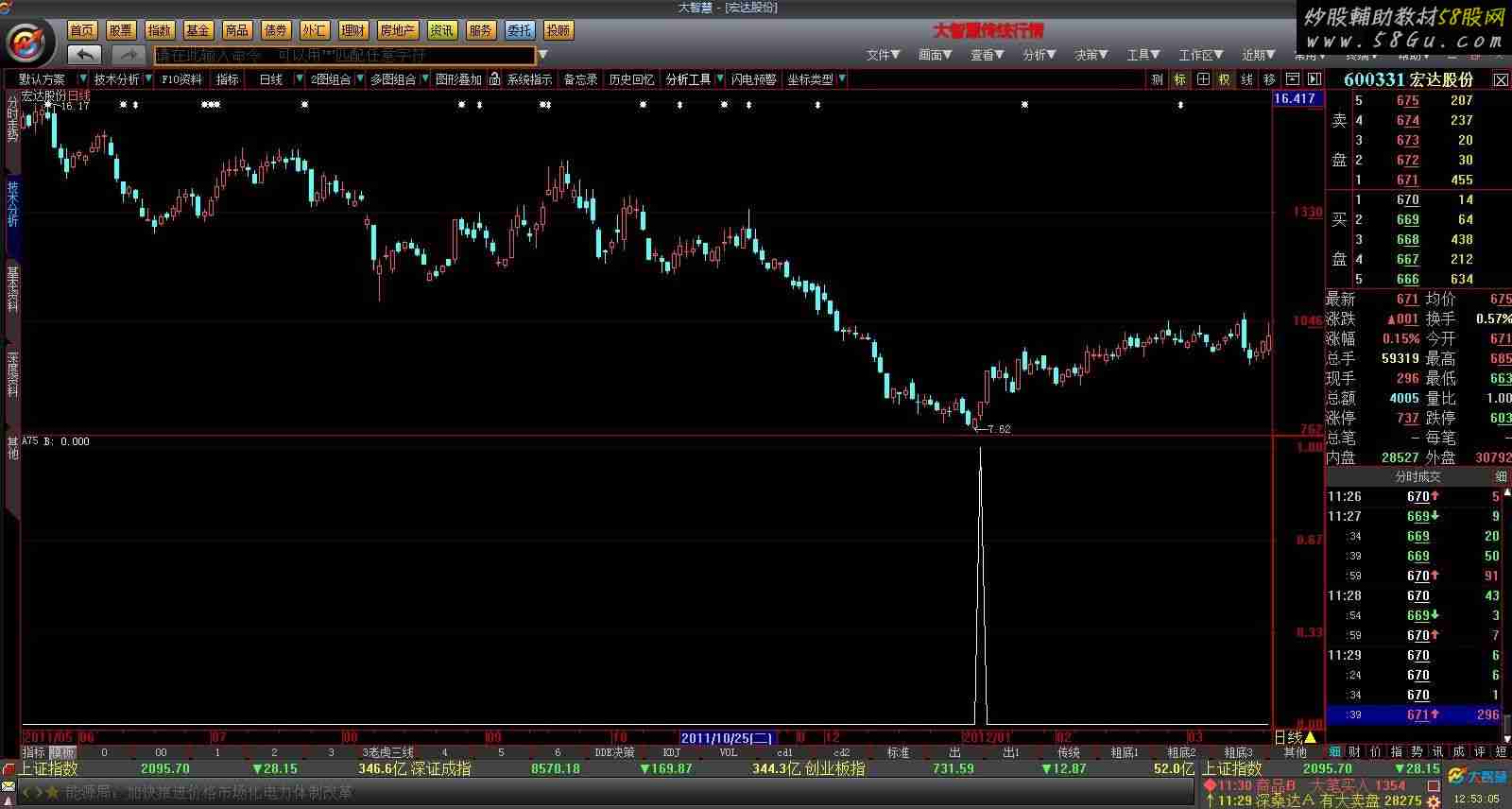
Task: Open the 工作区 menu
Action: 1201,55
